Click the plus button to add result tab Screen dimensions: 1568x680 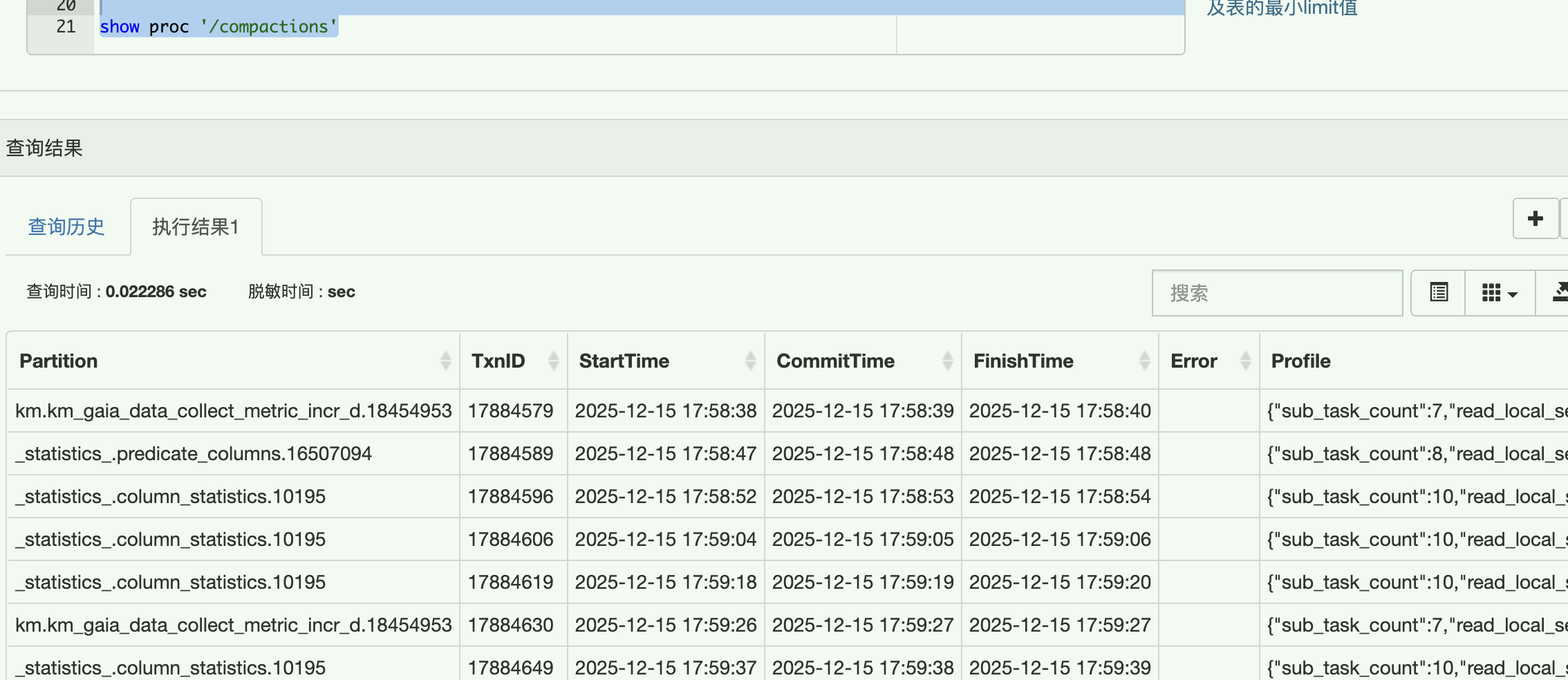[1535, 219]
